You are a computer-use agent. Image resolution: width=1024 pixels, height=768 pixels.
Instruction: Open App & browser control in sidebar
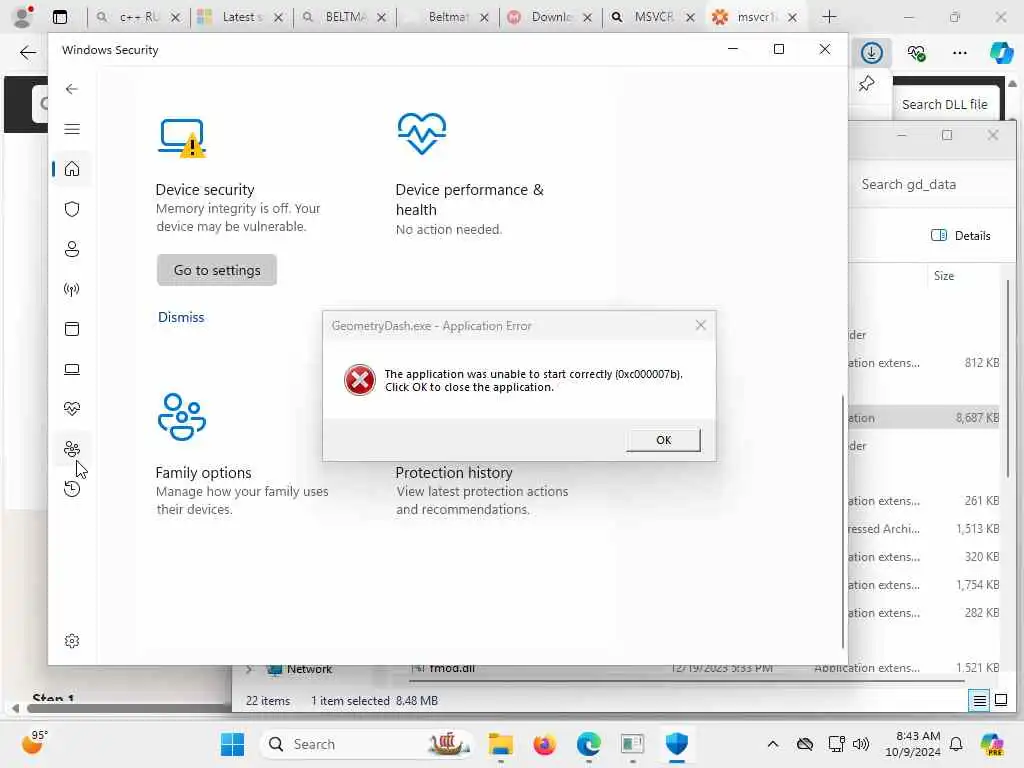click(72, 328)
